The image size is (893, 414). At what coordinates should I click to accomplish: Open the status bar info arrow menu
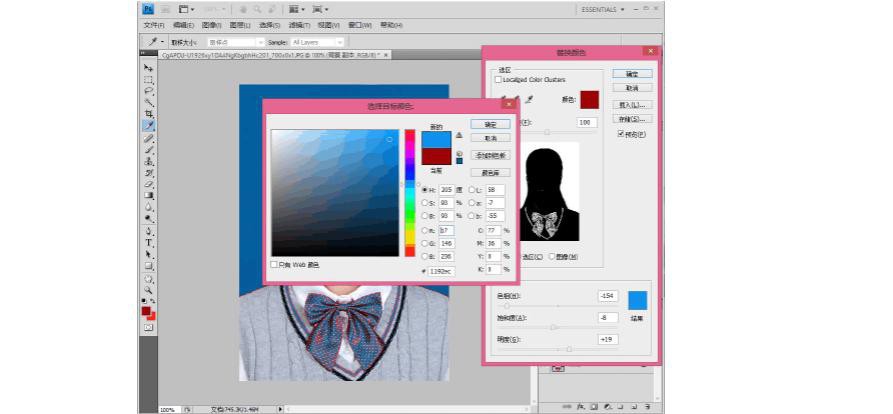pyautogui.click(x=280, y=409)
